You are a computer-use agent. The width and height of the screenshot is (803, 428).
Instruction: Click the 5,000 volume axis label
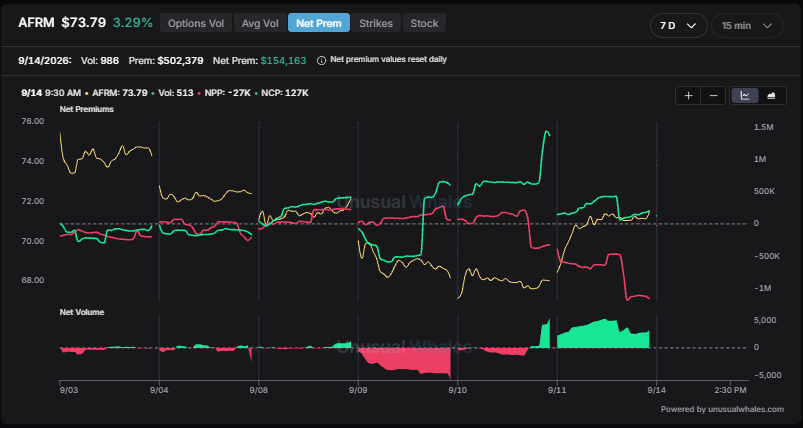point(766,320)
